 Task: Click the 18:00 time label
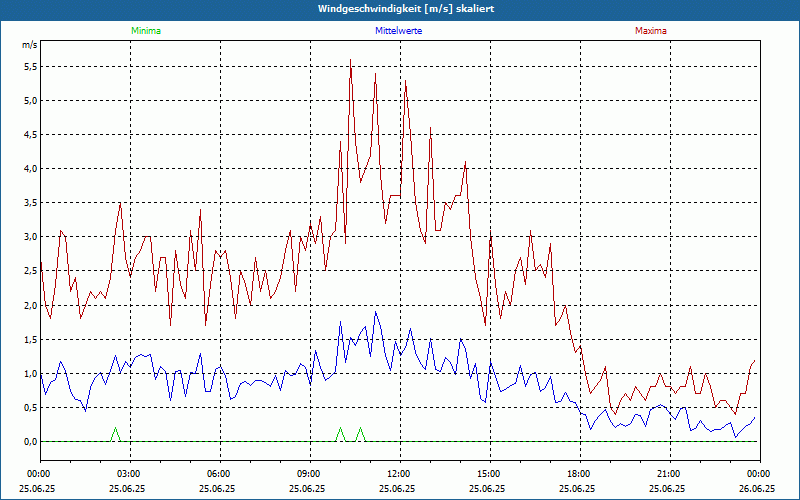point(580,474)
